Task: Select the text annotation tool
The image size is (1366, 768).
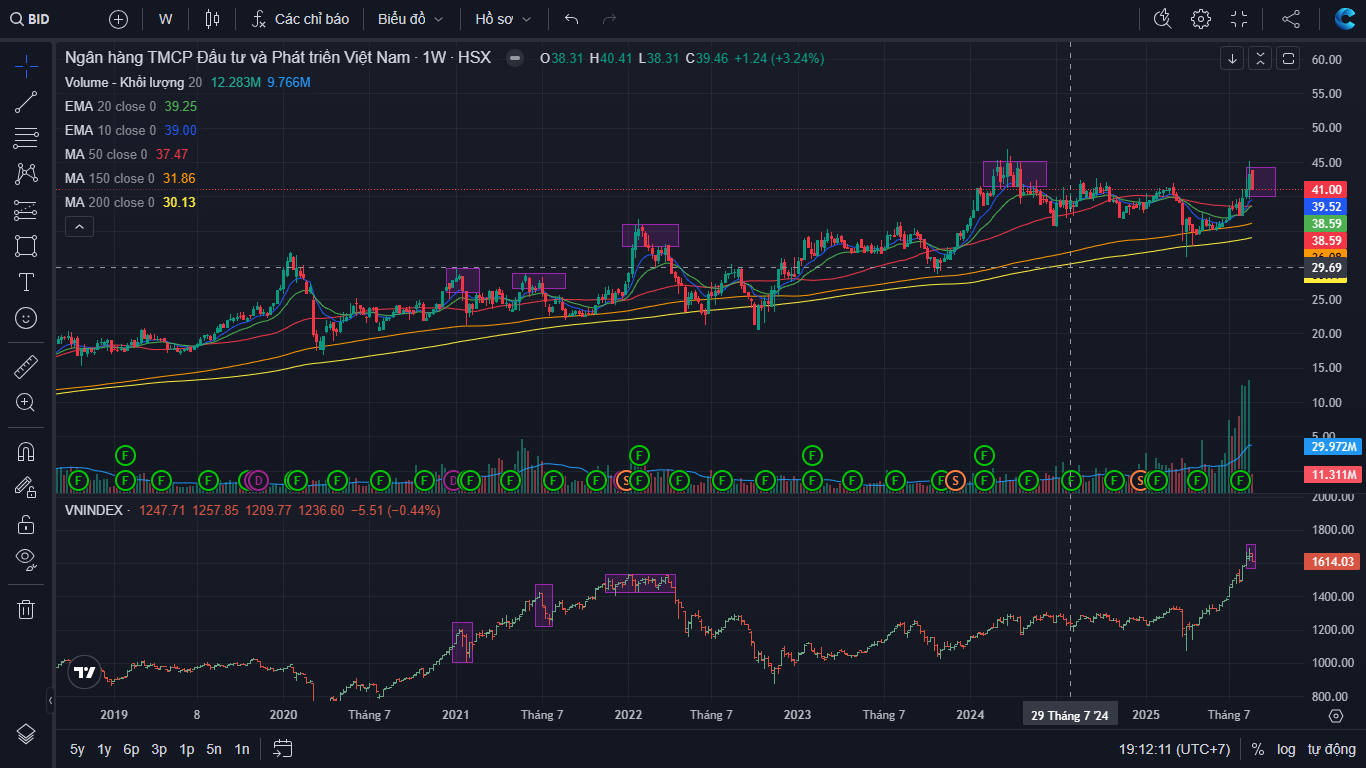Action: (26, 282)
